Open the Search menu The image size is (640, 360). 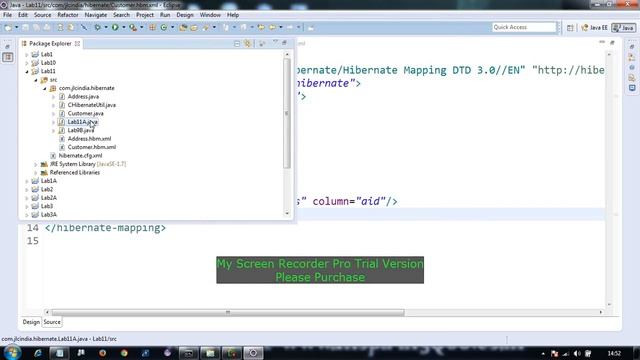[x=121, y=15]
